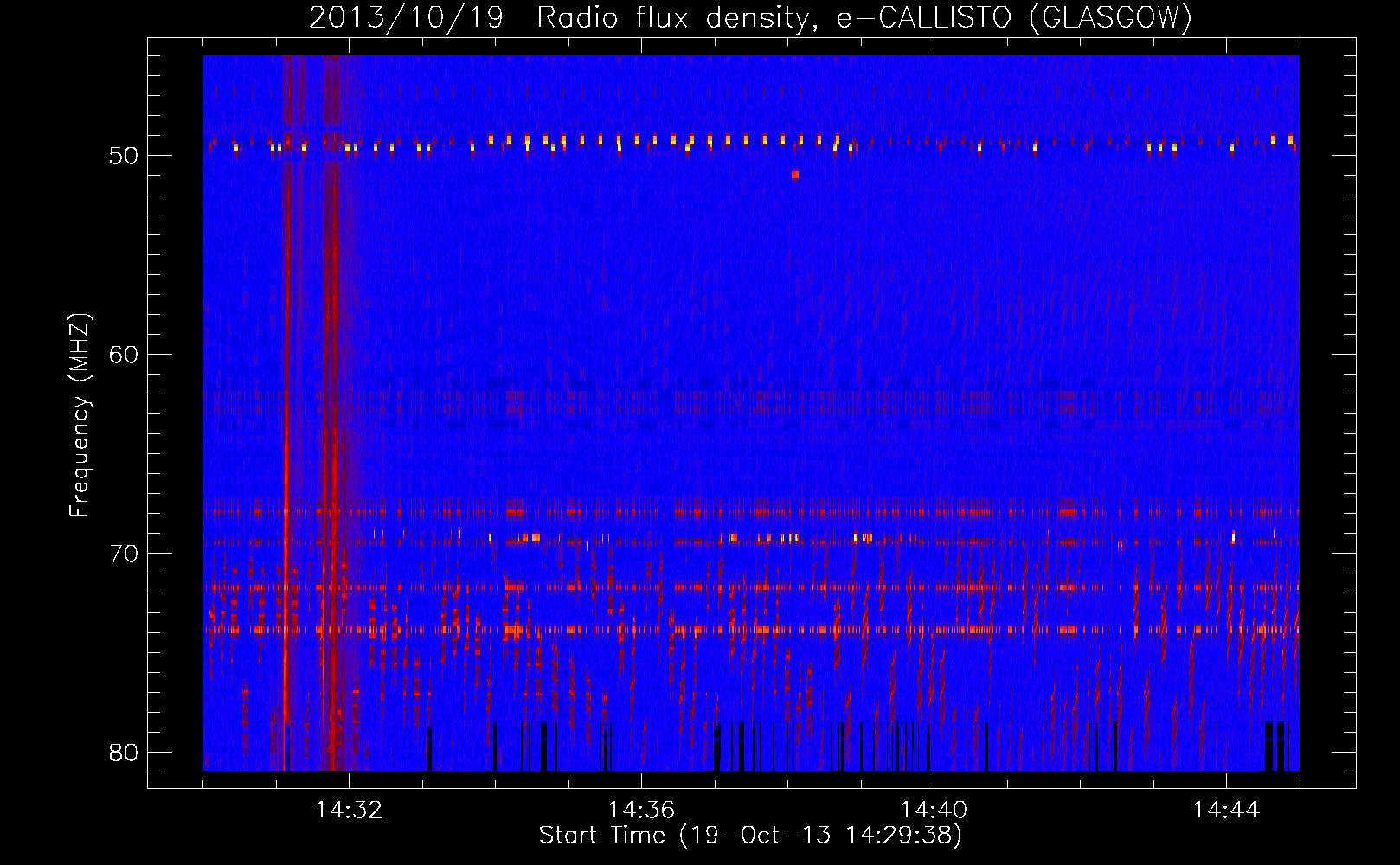Click the 'Frequency (MHZ)' y-axis label
Image resolution: width=1400 pixels, height=865 pixels.
[x=80, y=415]
